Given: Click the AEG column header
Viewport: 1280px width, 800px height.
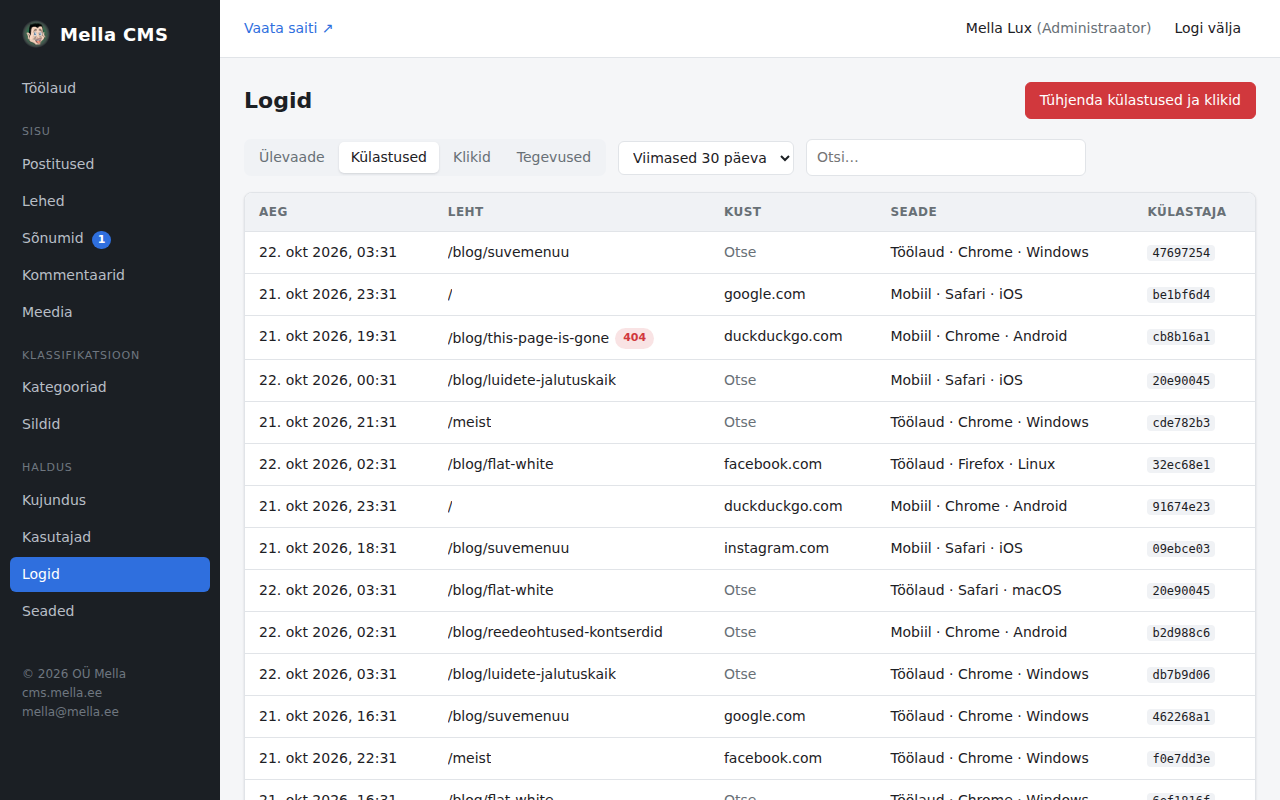Looking at the screenshot, I should pos(273,212).
